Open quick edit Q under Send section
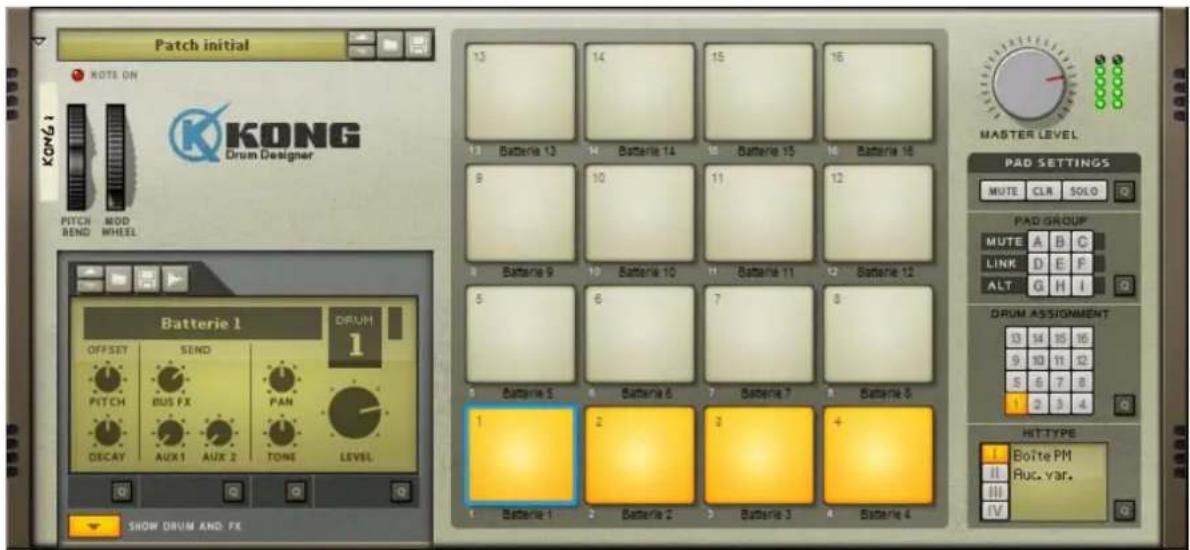 coord(233,492)
